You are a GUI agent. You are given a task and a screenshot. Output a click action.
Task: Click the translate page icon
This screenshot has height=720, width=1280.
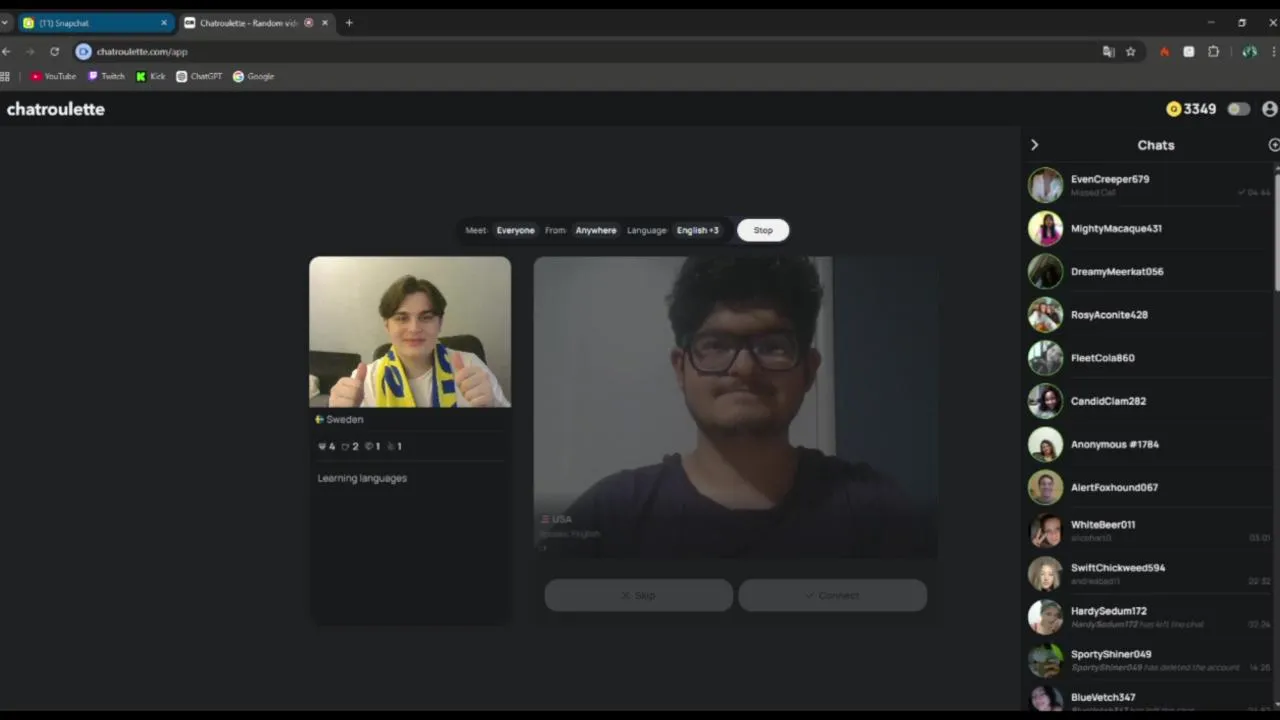click(1108, 51)
